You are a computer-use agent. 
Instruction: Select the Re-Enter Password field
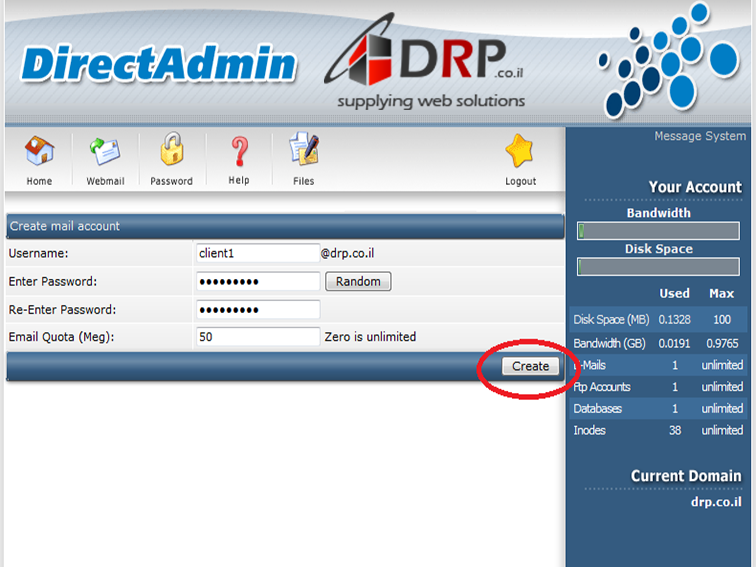point(257,310)
